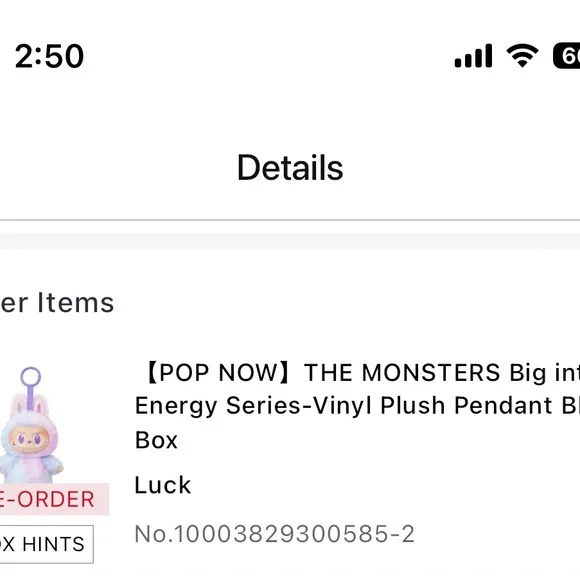
Task: Open THE MONSTERS Big into Energy product title
Action: pos(442,372)
